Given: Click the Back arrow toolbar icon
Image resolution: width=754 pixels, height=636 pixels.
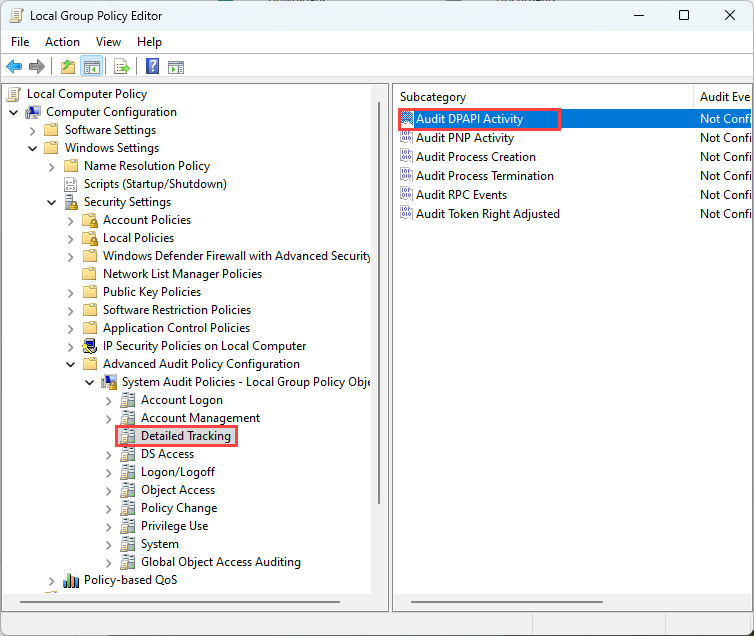Looking at the screenshot, I should [14, 67].
